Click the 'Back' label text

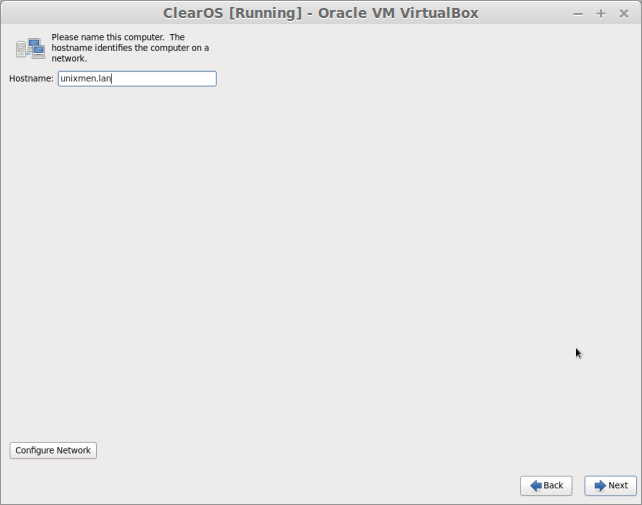click(x=553, y=486)
